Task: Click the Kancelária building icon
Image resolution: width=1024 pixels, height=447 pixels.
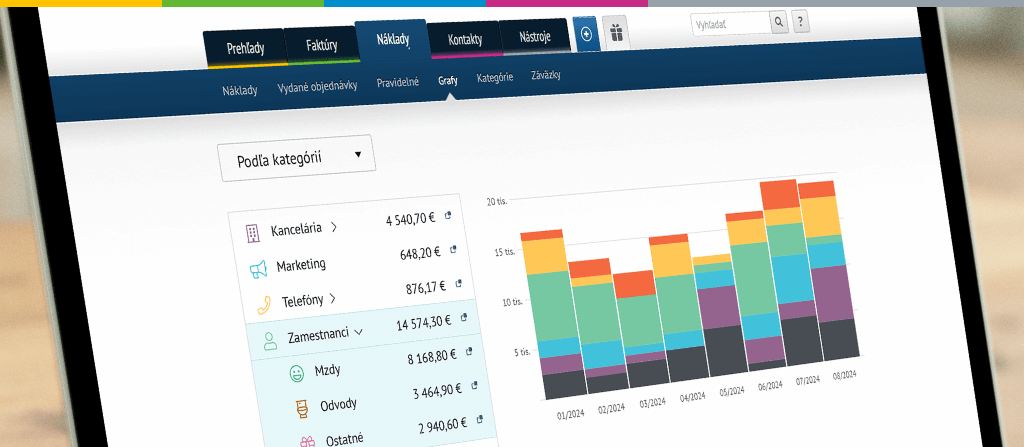Action: coord(252,233)
